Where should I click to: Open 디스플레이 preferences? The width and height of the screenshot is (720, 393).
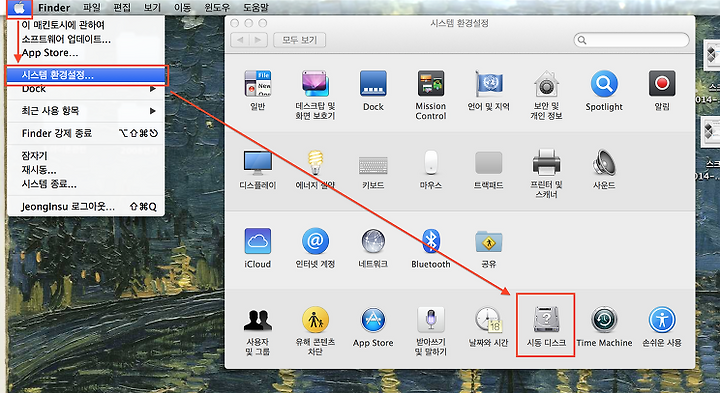click(x=258, y=169)
